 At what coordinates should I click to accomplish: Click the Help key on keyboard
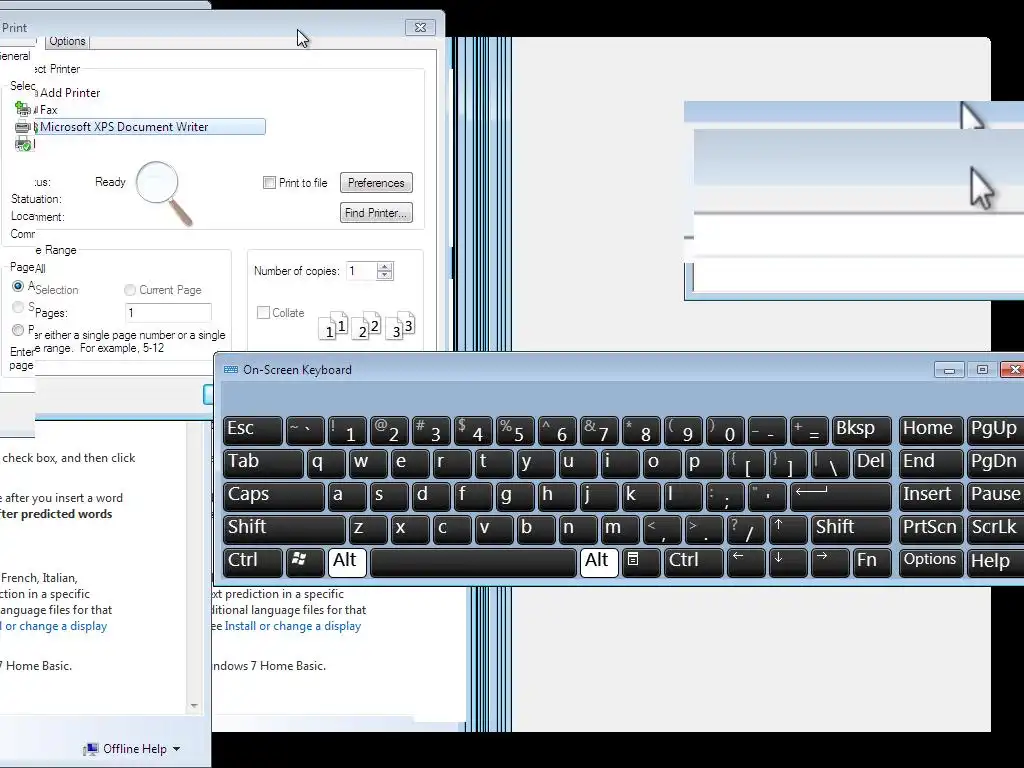click(x=995, y=563)
